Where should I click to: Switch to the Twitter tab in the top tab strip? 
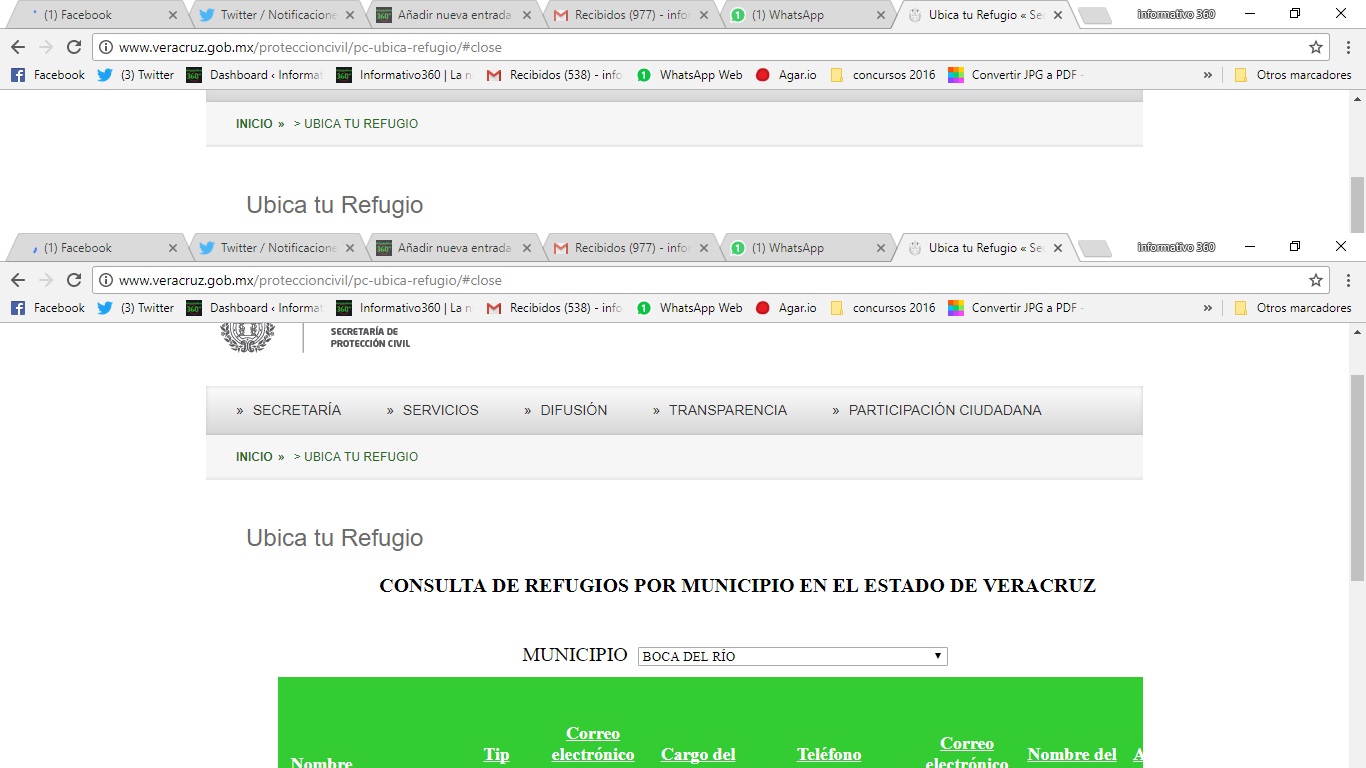pos(270,15)
